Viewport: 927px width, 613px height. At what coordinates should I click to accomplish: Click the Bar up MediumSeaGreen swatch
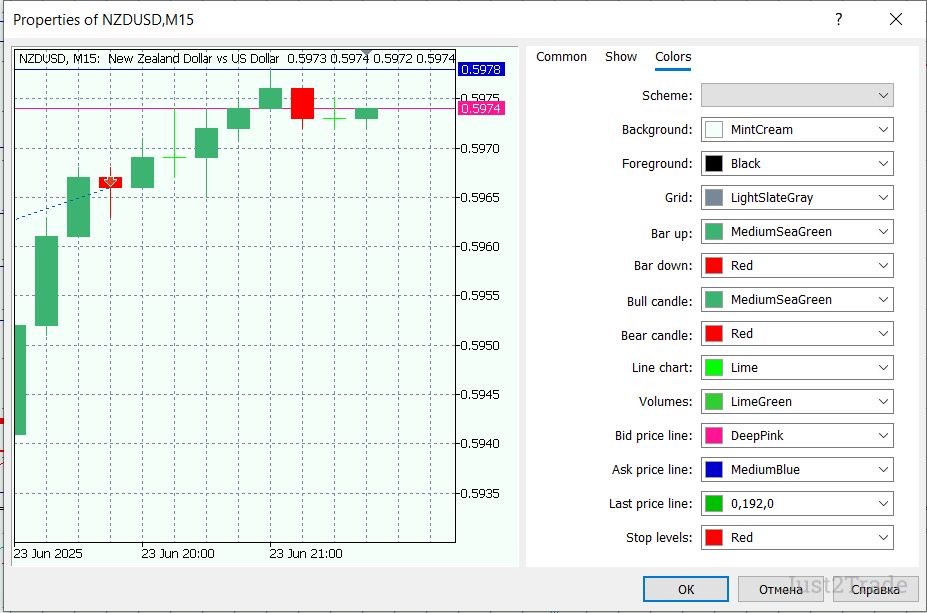714,232
